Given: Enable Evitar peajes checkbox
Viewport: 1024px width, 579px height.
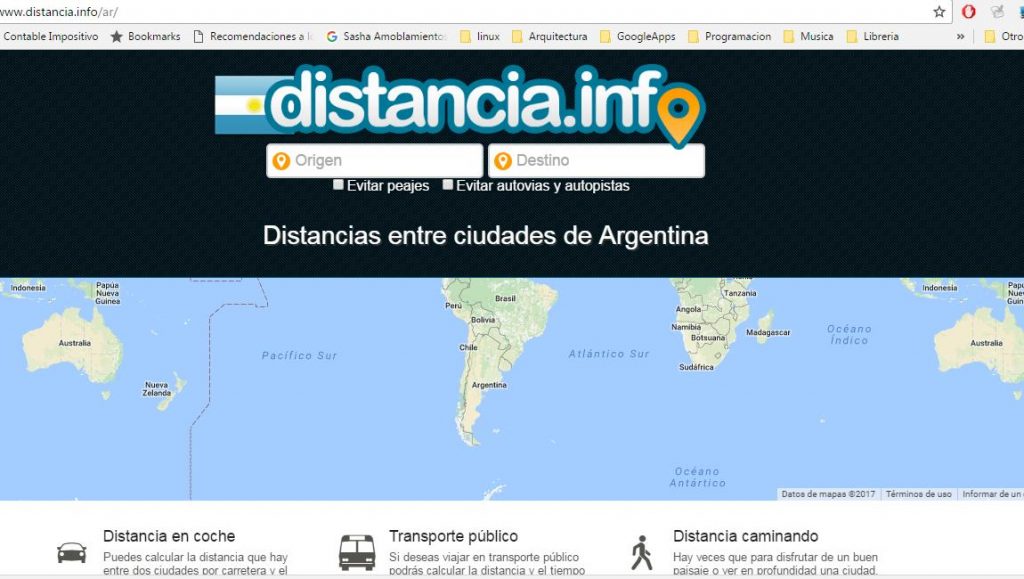Looking at the screenshot, I should 338,185.
